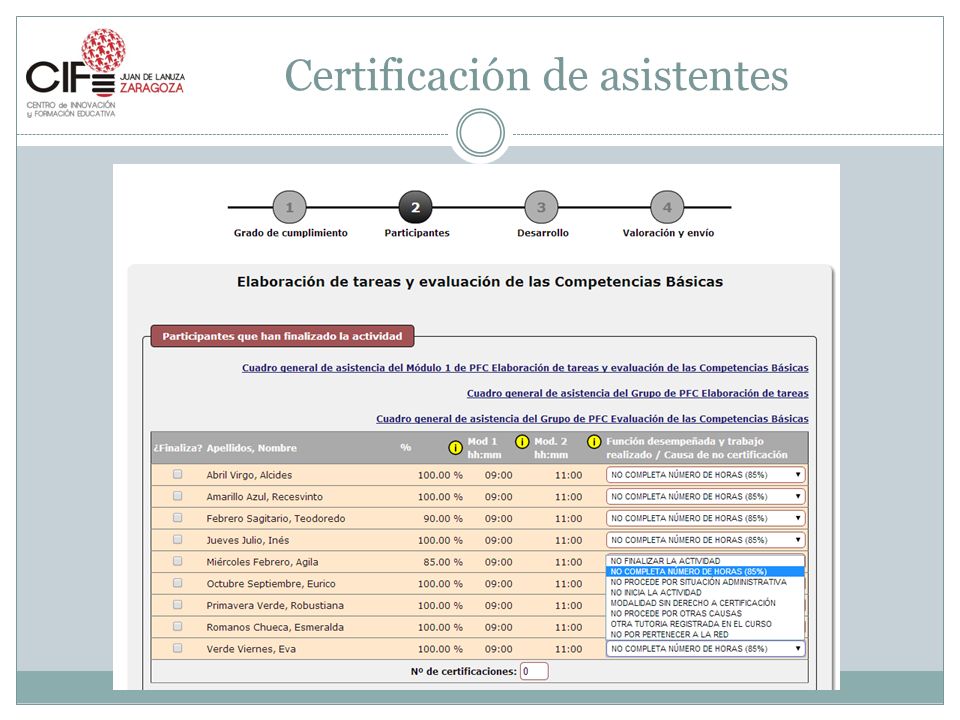960x720 pixels.
Task: Click the Participantes que han finalizado la actividad tab
Action: point(282,336)
